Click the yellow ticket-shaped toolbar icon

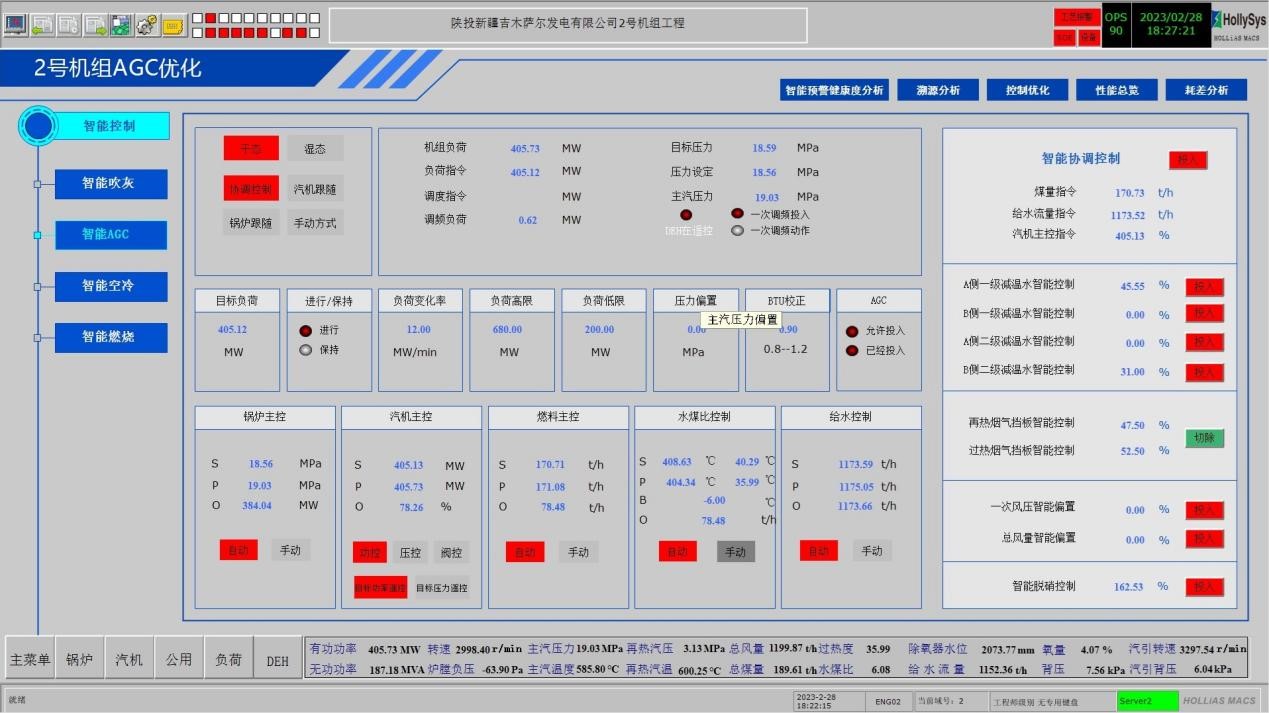point(172,25)
